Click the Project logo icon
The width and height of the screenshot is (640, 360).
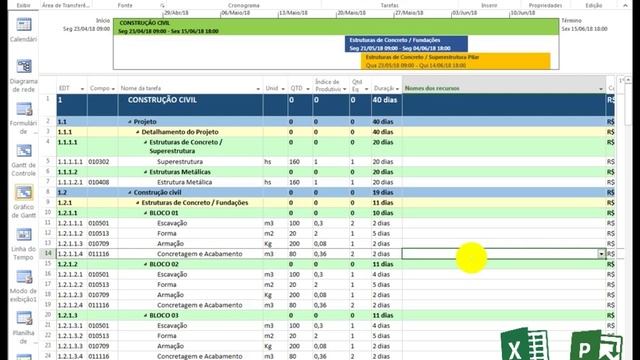[595, 345]
